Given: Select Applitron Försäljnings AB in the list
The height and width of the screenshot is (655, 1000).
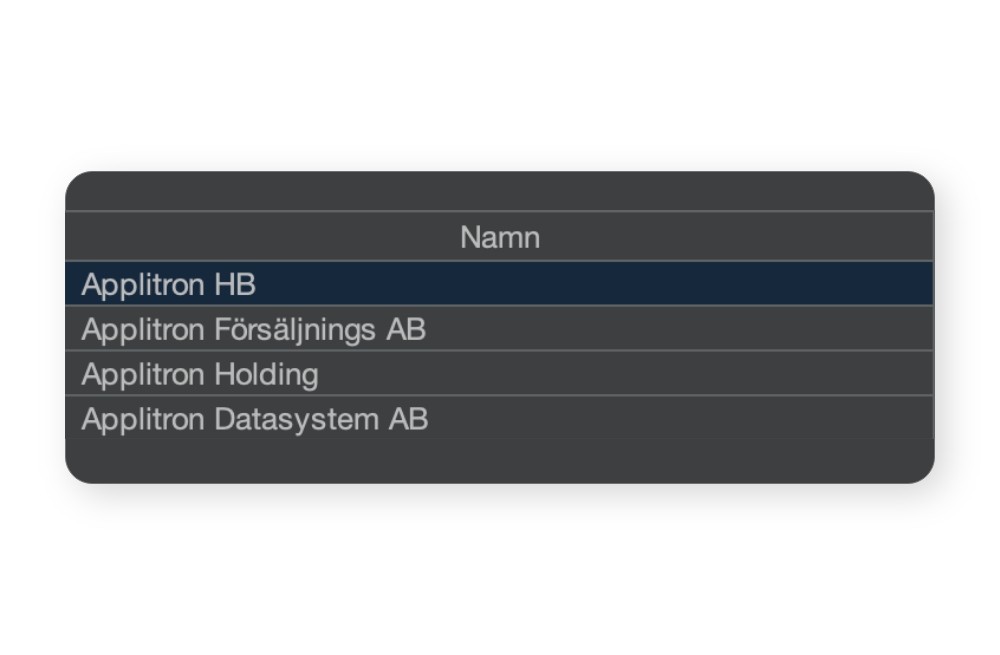Looking at the screenshot, I should 499,328.
